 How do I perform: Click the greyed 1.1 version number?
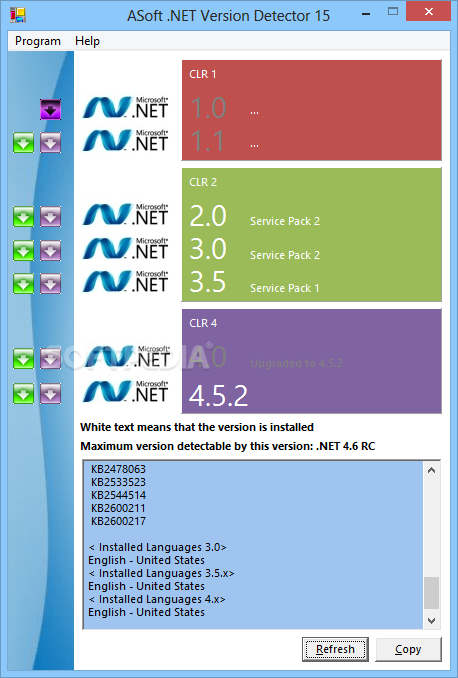(208, 141)
